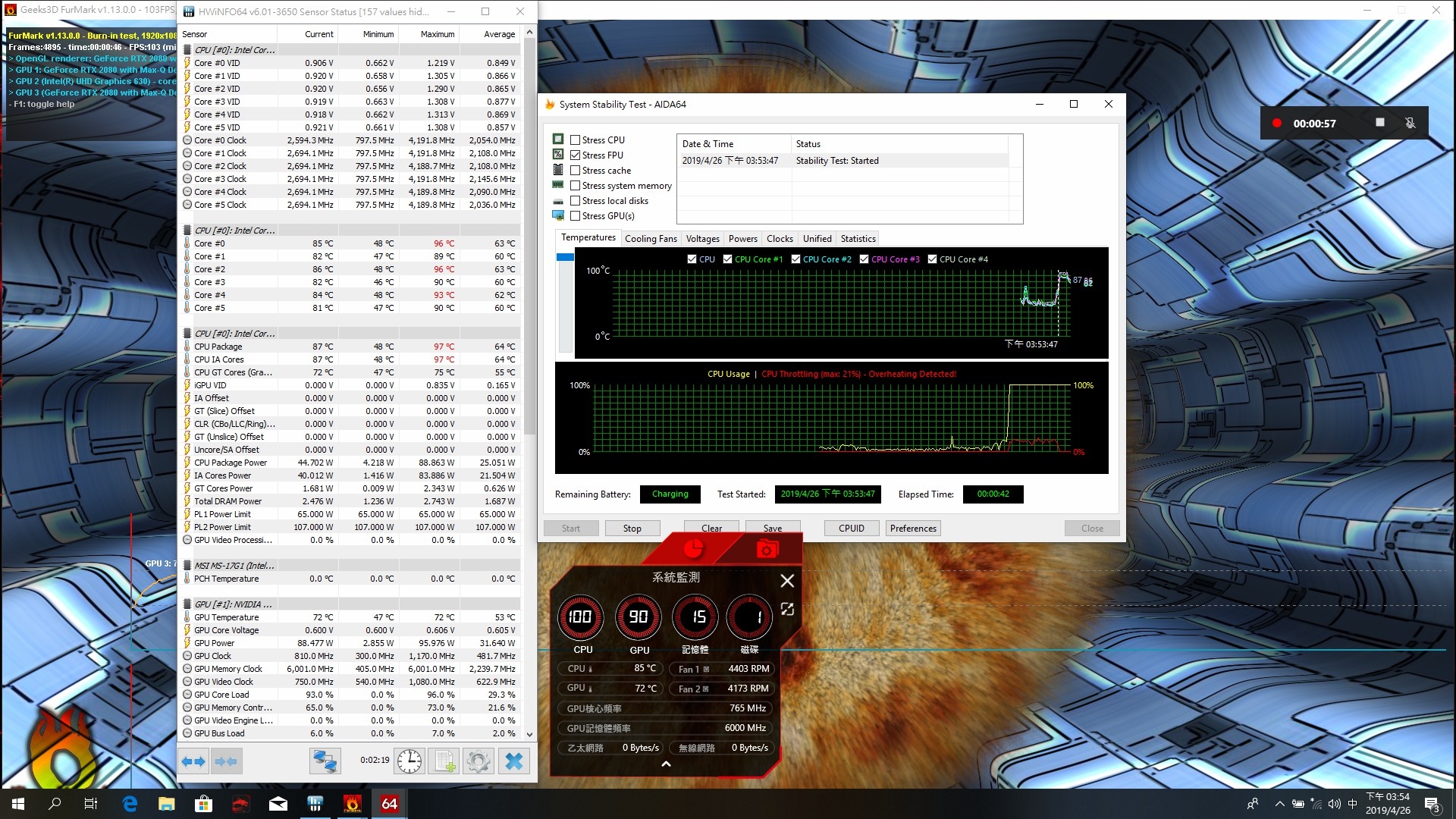Screen dimensions: 1456x819
Task: Click CPUID button in AIDA64
Action: point(852,529)
